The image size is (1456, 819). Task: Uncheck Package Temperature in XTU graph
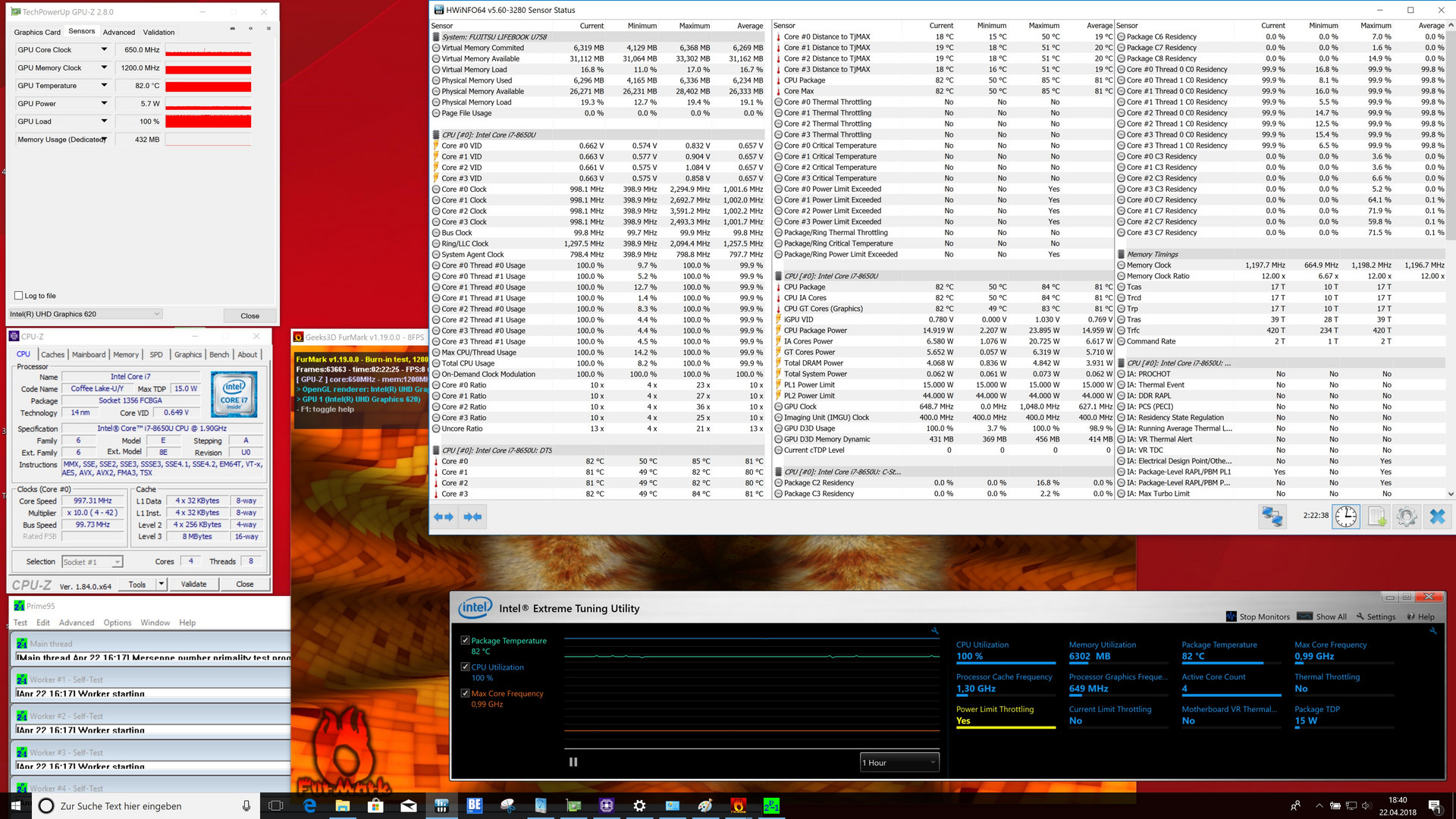pyautogui.click(x=465, y=641)
